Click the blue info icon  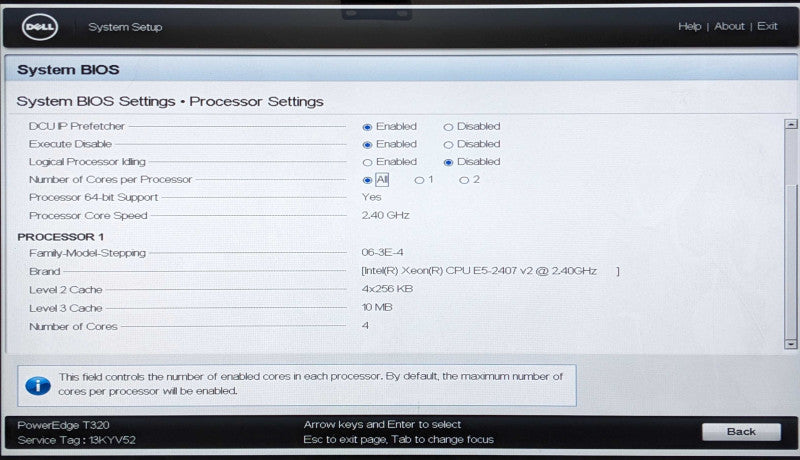[38, 386]
